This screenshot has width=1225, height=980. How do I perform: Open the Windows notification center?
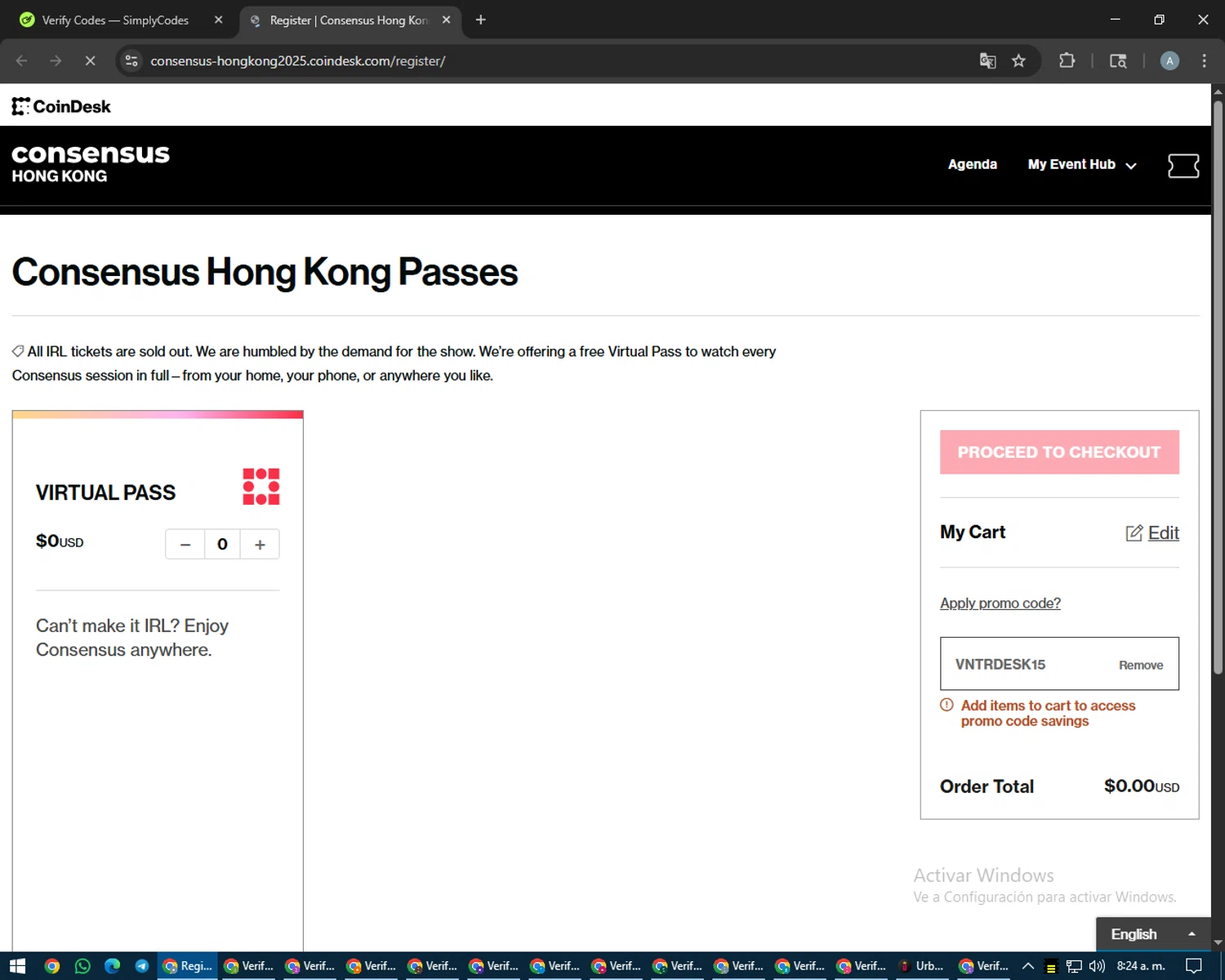click(1193, 966)
